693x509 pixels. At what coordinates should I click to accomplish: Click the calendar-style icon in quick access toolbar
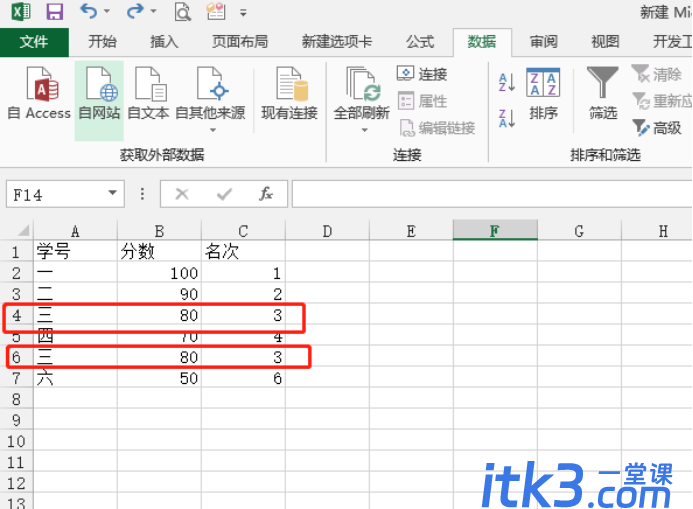coord(216,11)
